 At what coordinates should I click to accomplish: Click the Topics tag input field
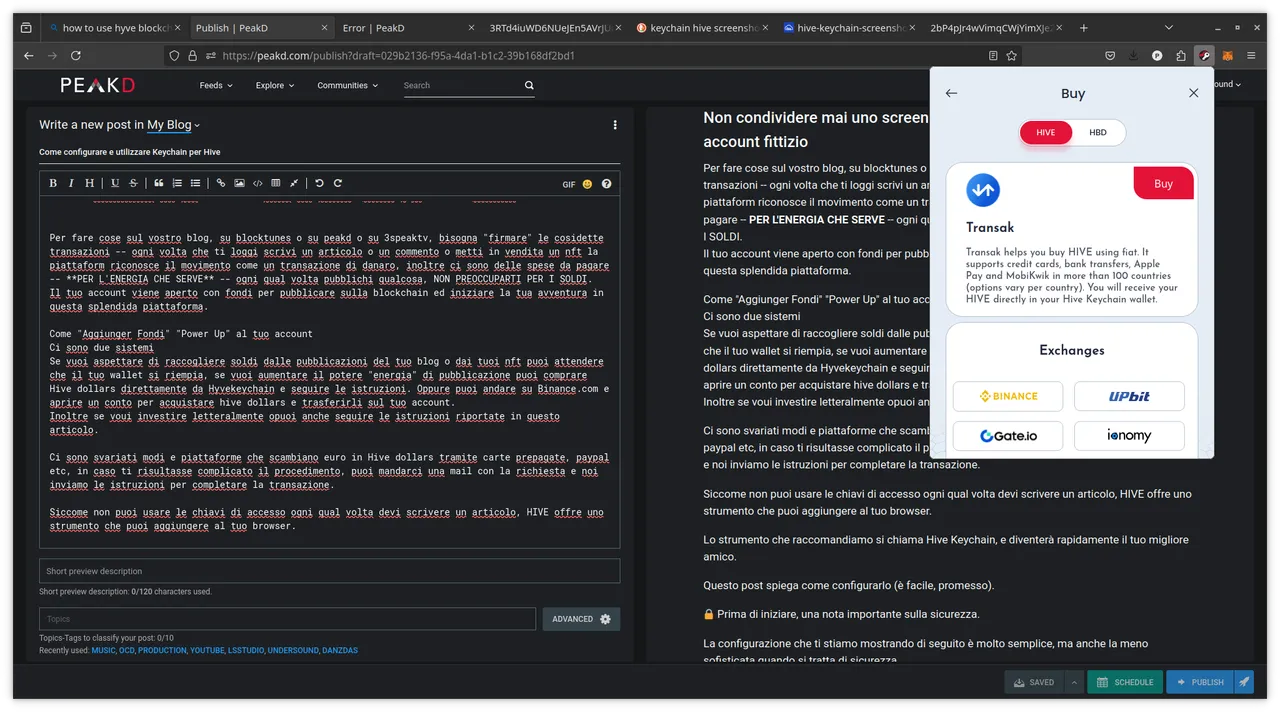pos(287,619)
